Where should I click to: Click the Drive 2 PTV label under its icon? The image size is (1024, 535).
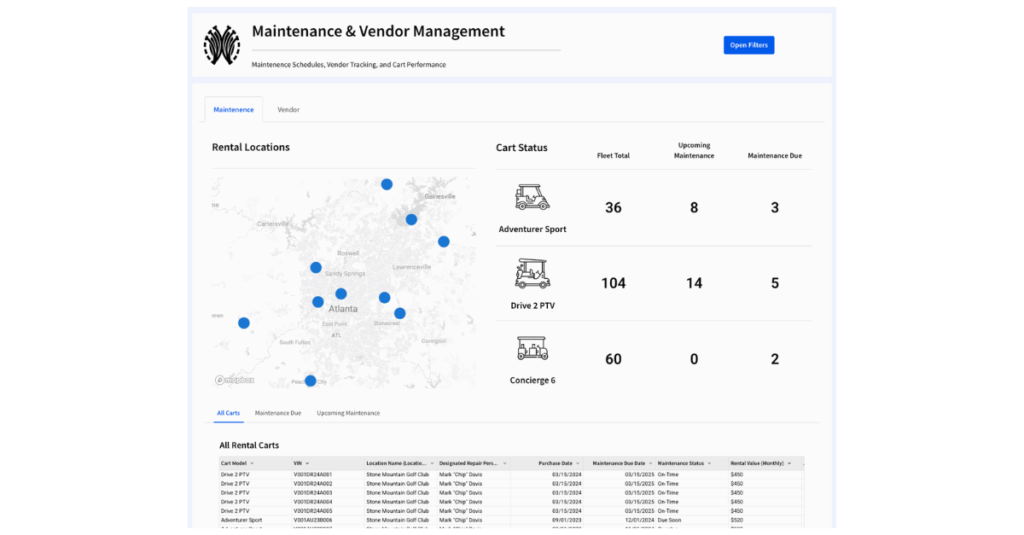(532, 306)
